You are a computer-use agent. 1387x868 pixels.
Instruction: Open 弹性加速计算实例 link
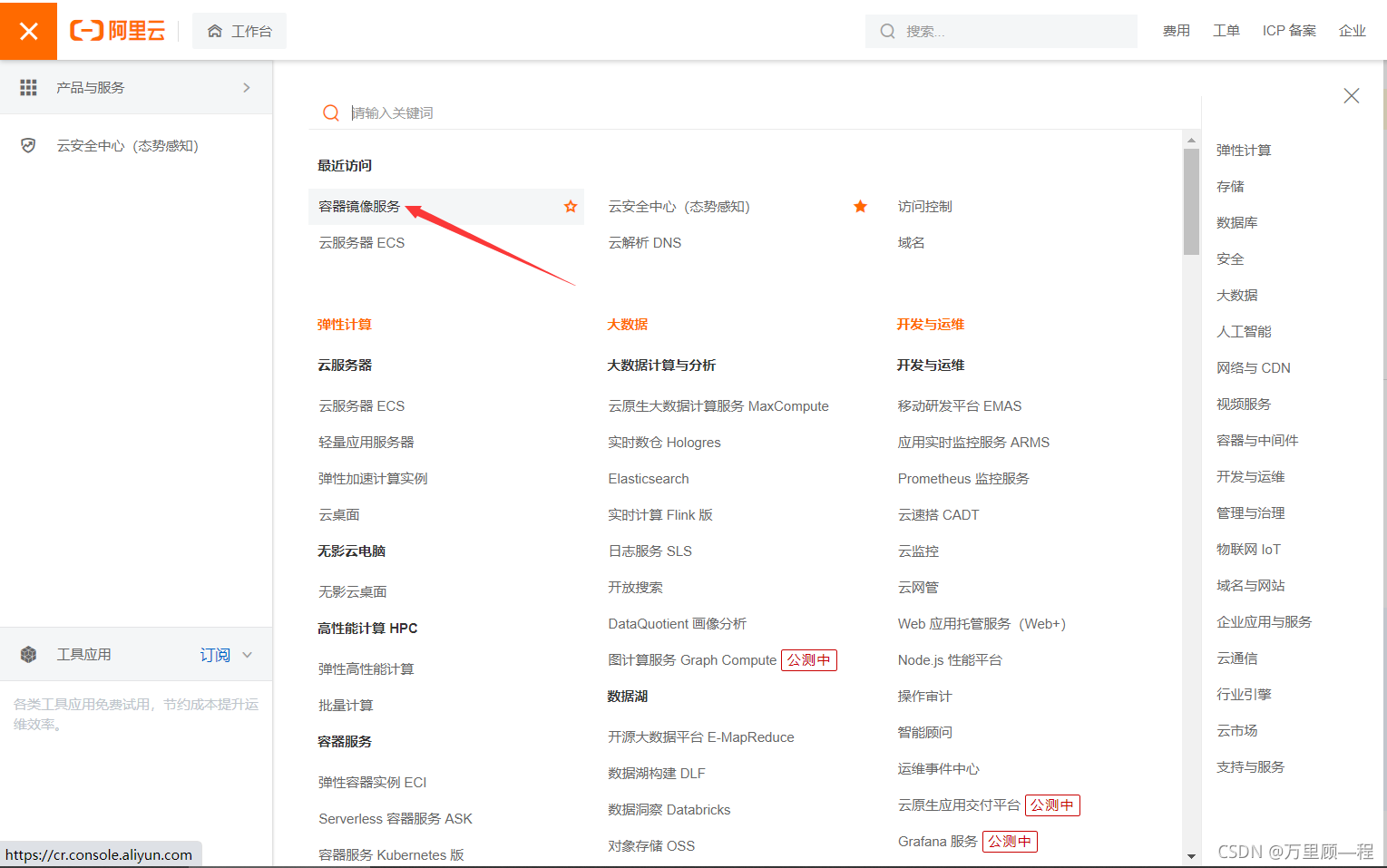point(373,479)
